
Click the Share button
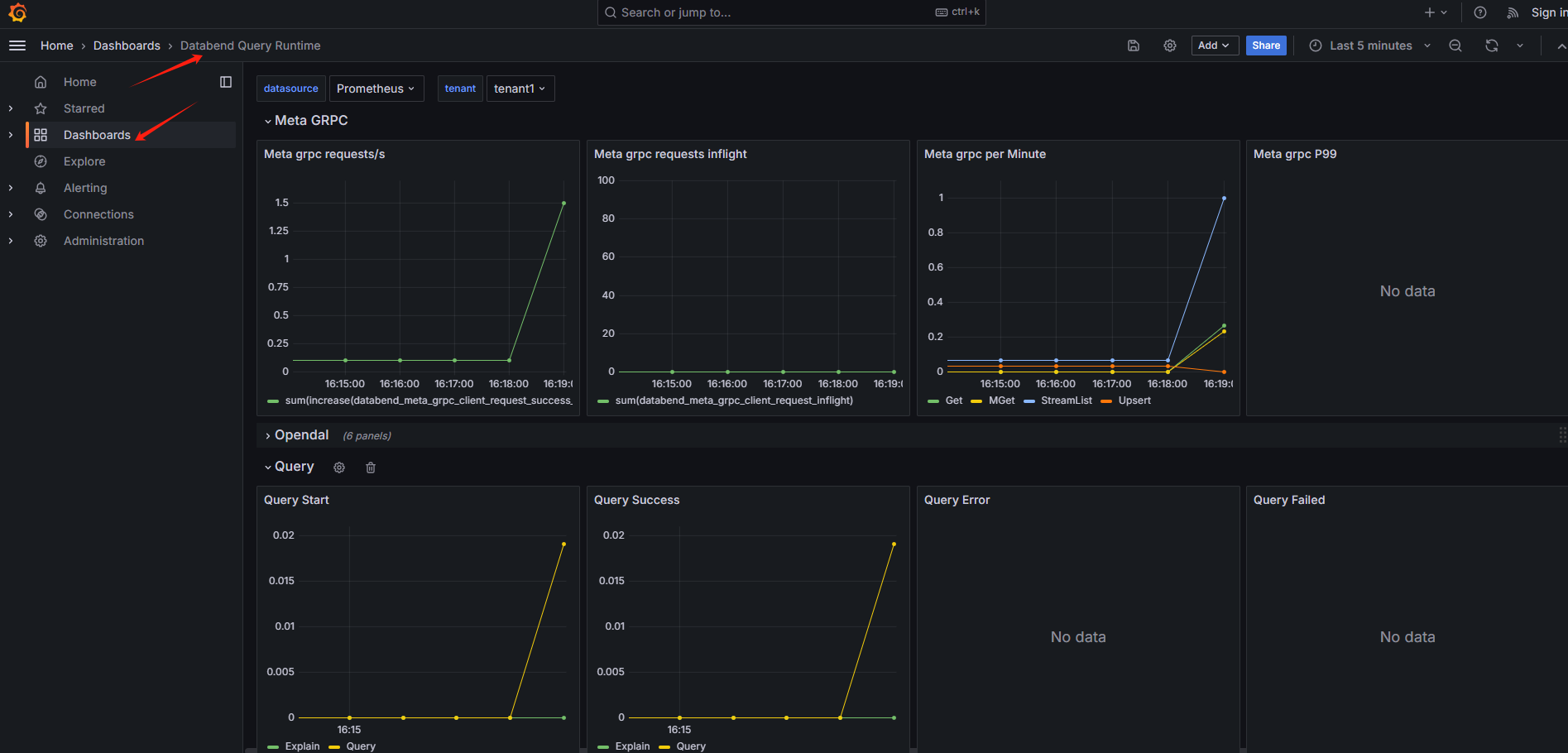click(1266, 46)
